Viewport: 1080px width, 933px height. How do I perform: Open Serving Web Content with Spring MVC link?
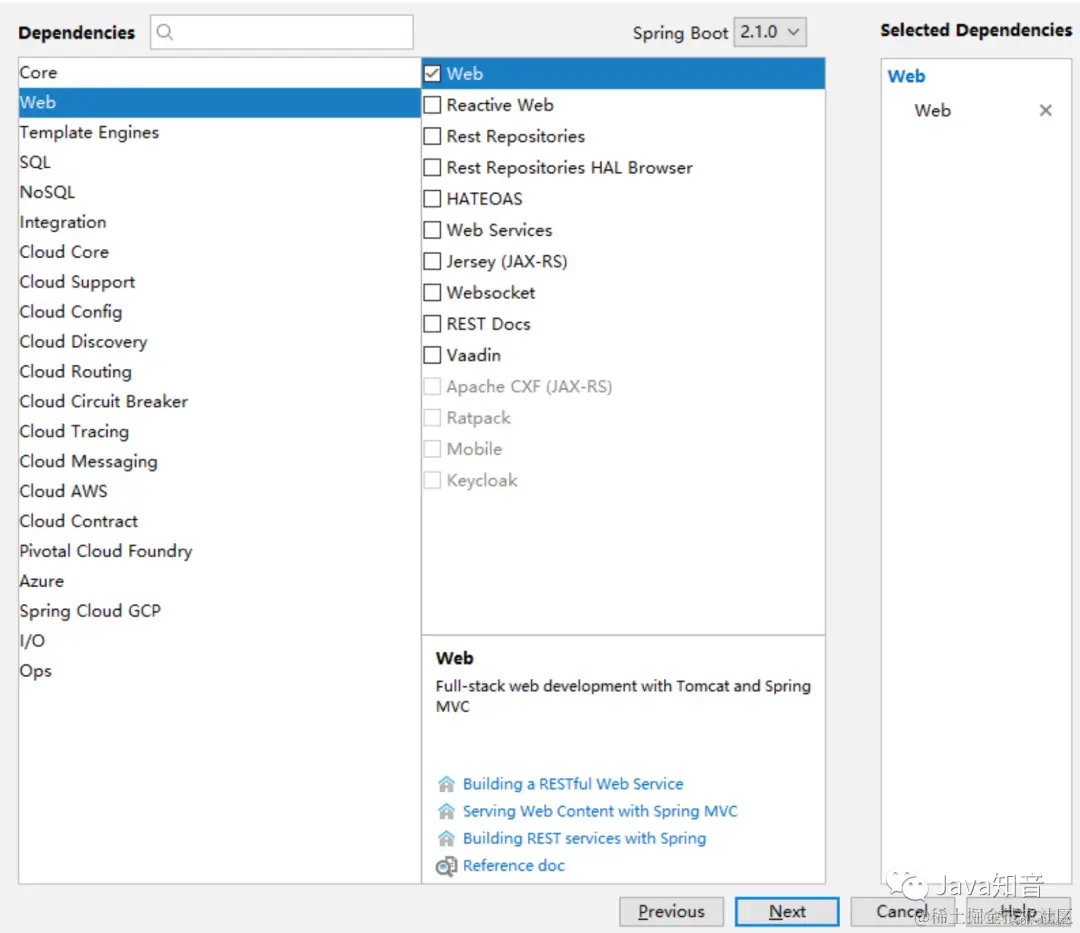[600, 811]
